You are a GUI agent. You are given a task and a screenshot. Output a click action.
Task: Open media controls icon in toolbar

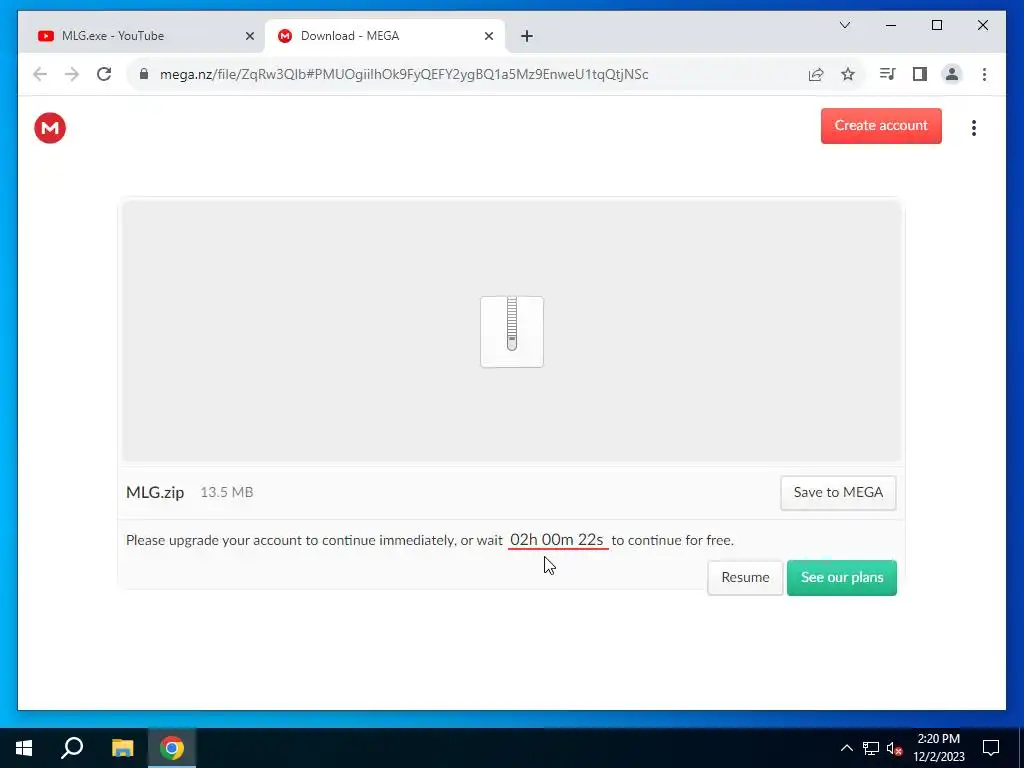click(x=887, y=74)
